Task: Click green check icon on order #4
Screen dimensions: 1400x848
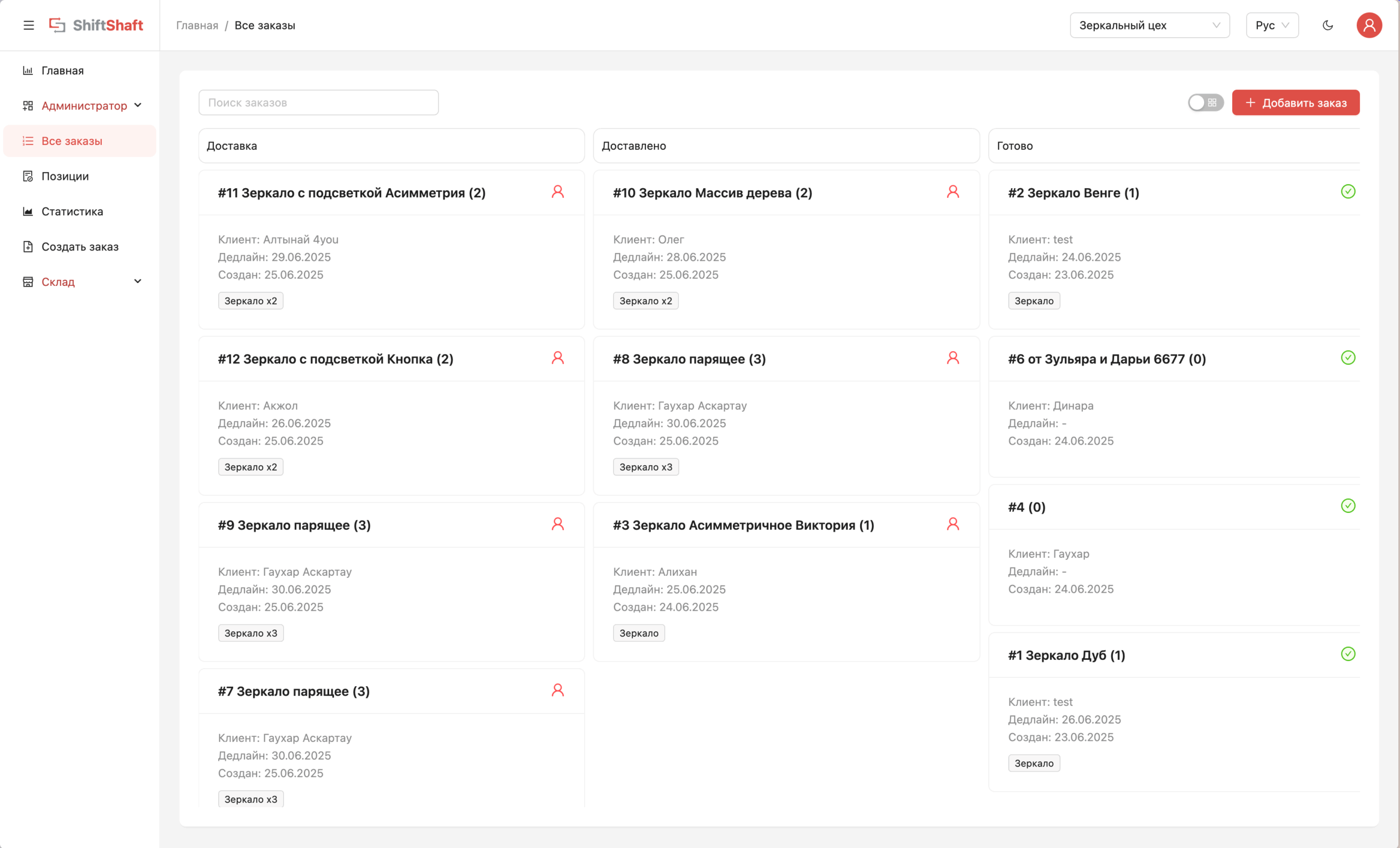Action: (x=1347, y=506)
